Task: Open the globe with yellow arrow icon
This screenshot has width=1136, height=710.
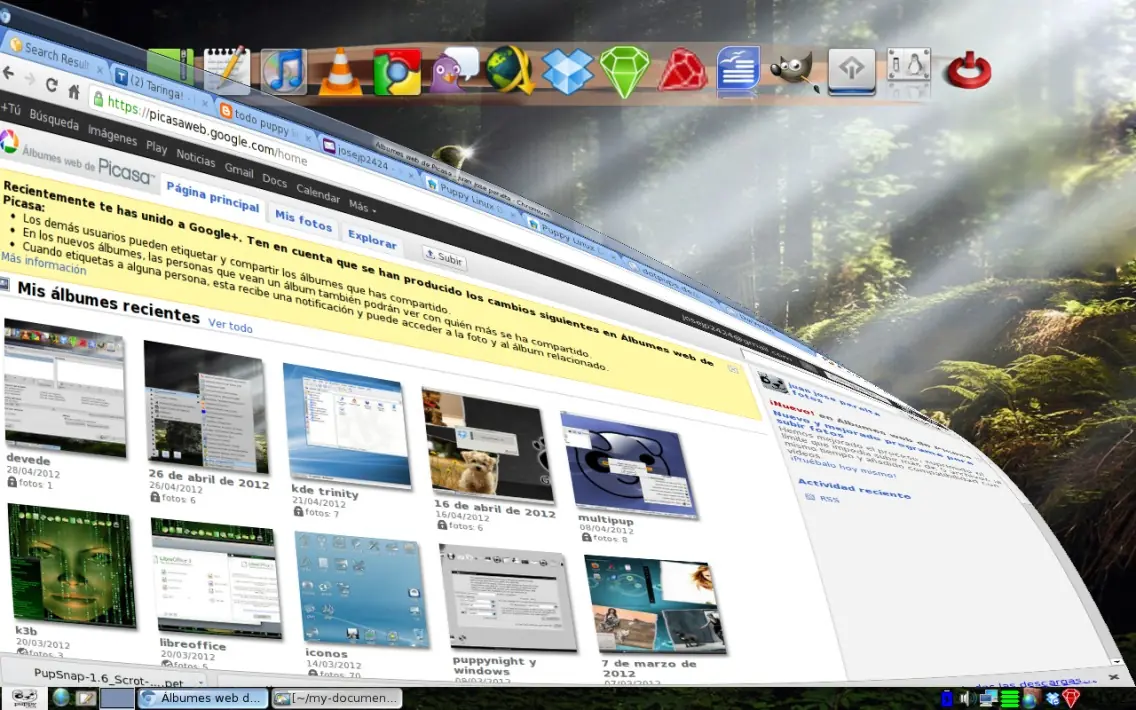Action: pyautogui.click(x=510, y=70)
